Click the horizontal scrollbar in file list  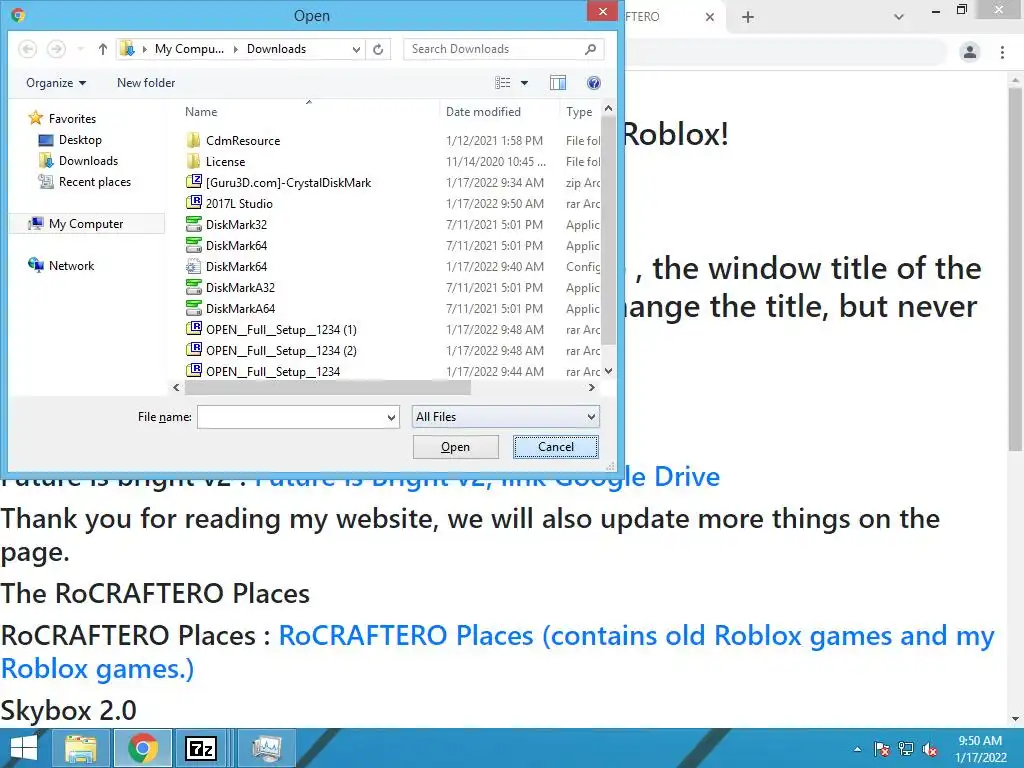click(328, 387)
